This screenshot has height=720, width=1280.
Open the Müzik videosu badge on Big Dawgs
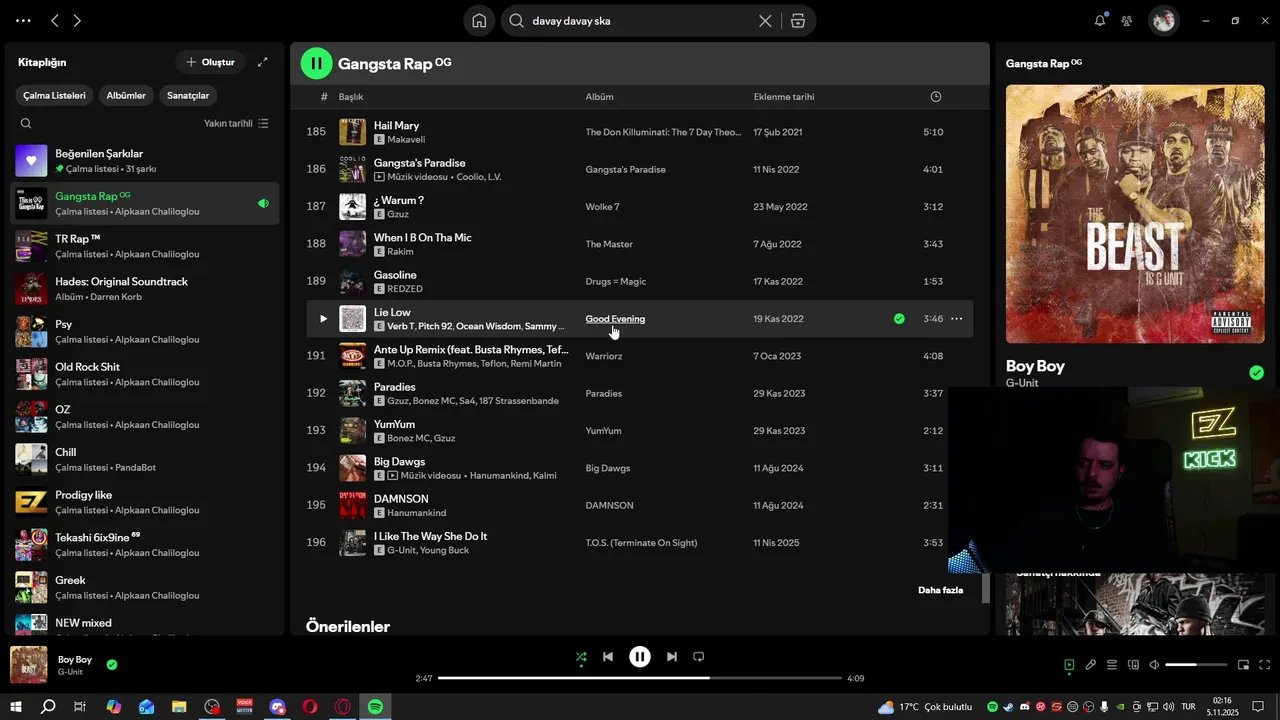425,476
